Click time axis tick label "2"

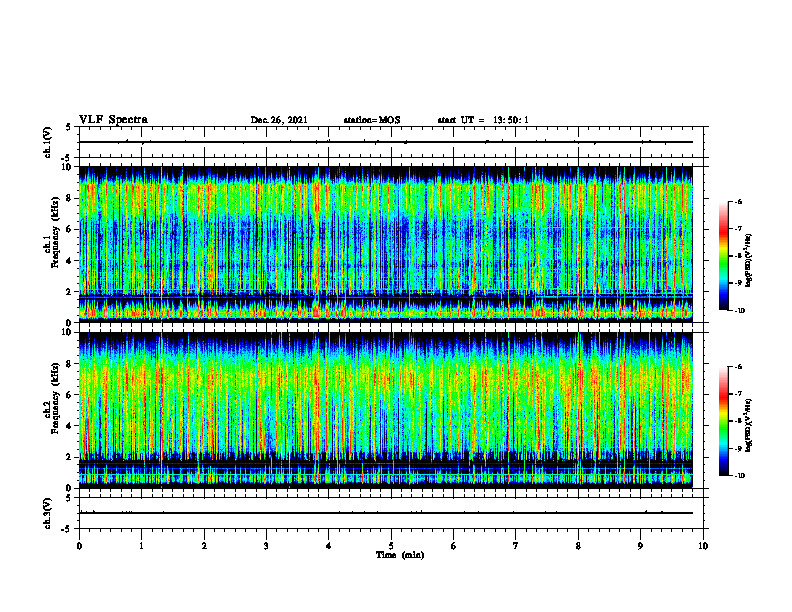coord(204,546)
